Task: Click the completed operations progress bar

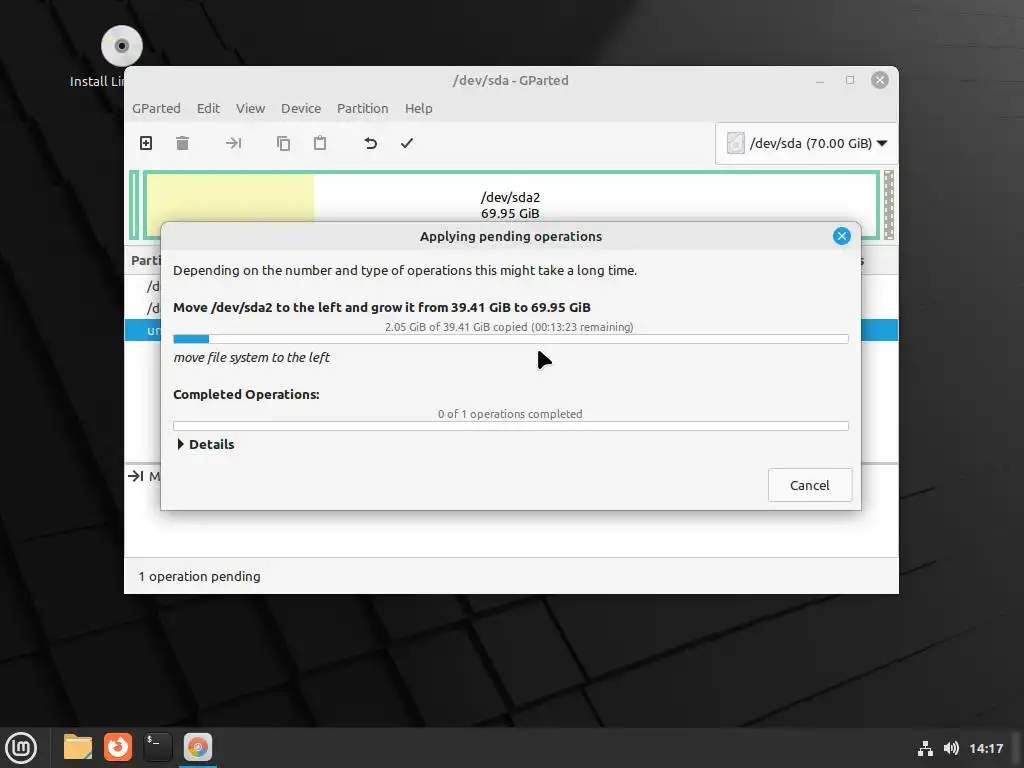Action: coord(511,426)
